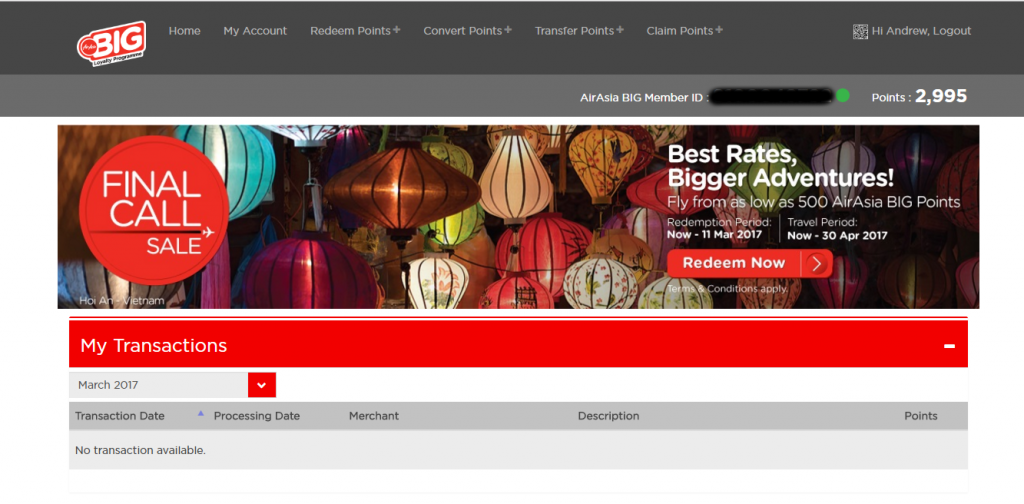Click the Processing Date column header

(257, 416)
